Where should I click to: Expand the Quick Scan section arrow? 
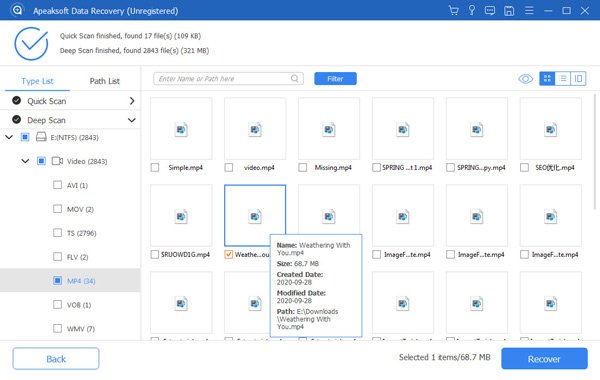[132, 101]
